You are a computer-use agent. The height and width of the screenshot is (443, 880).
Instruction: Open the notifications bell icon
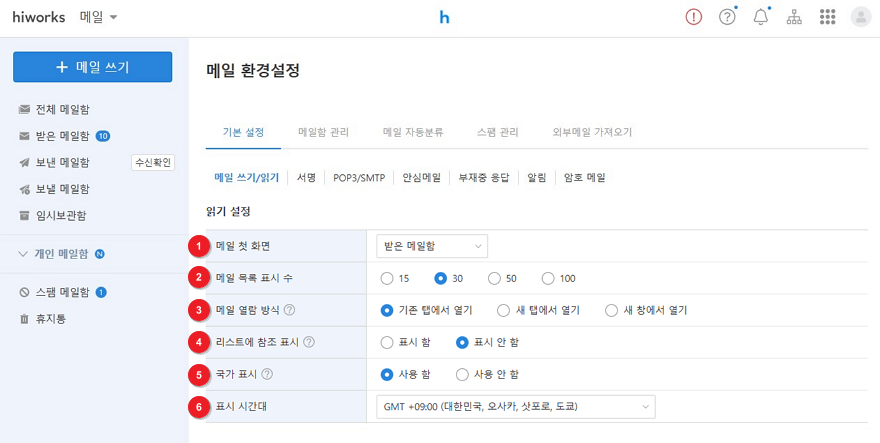[761, 17]
